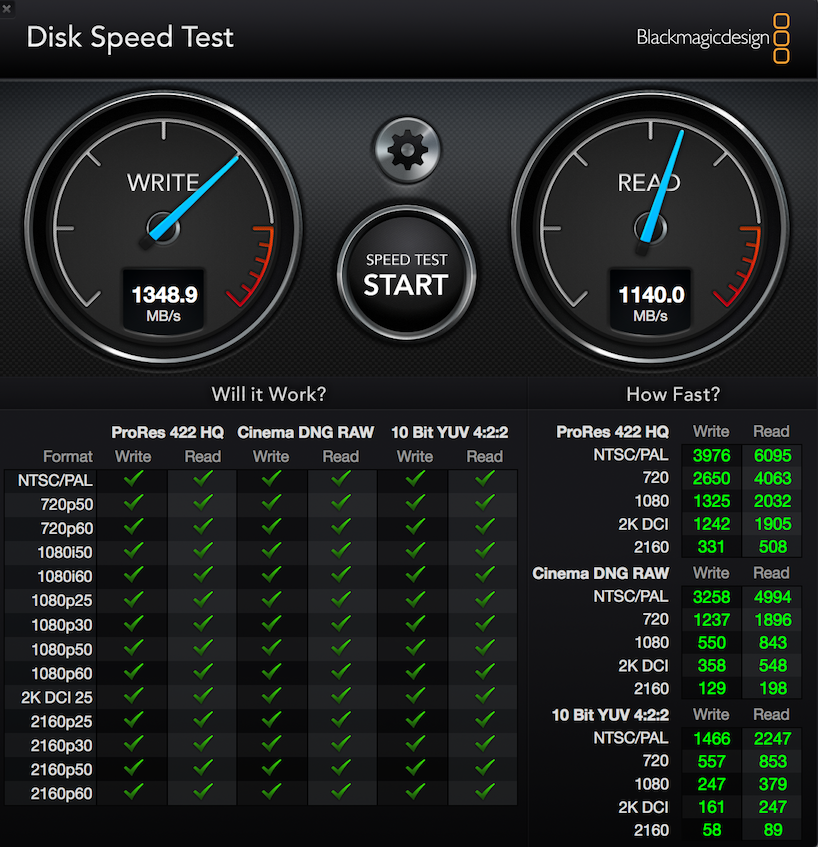Click 1080p60 Cinema DNG RAW Read checkmark

click(341, 672)
